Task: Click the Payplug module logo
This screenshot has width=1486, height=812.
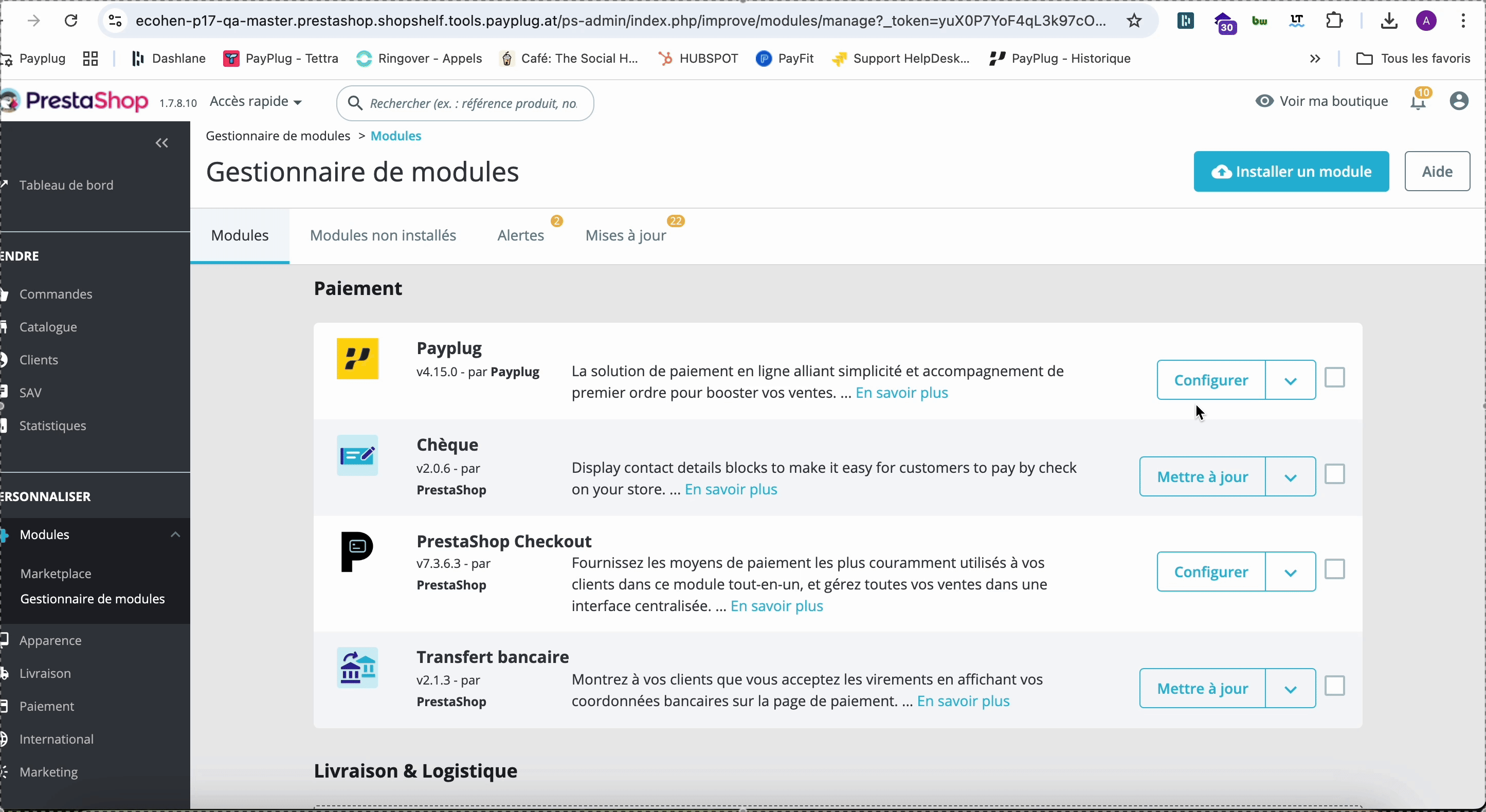Action: (358, 359)
